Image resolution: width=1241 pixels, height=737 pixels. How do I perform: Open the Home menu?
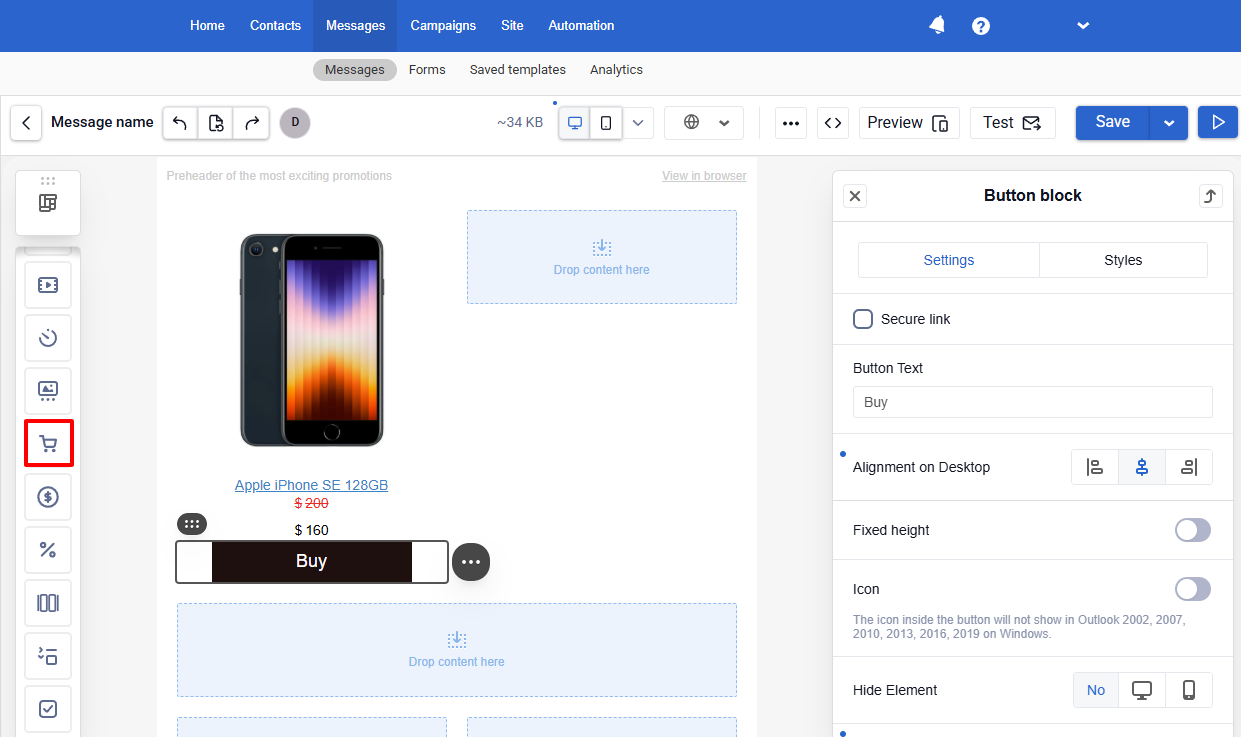click(207, 26)
